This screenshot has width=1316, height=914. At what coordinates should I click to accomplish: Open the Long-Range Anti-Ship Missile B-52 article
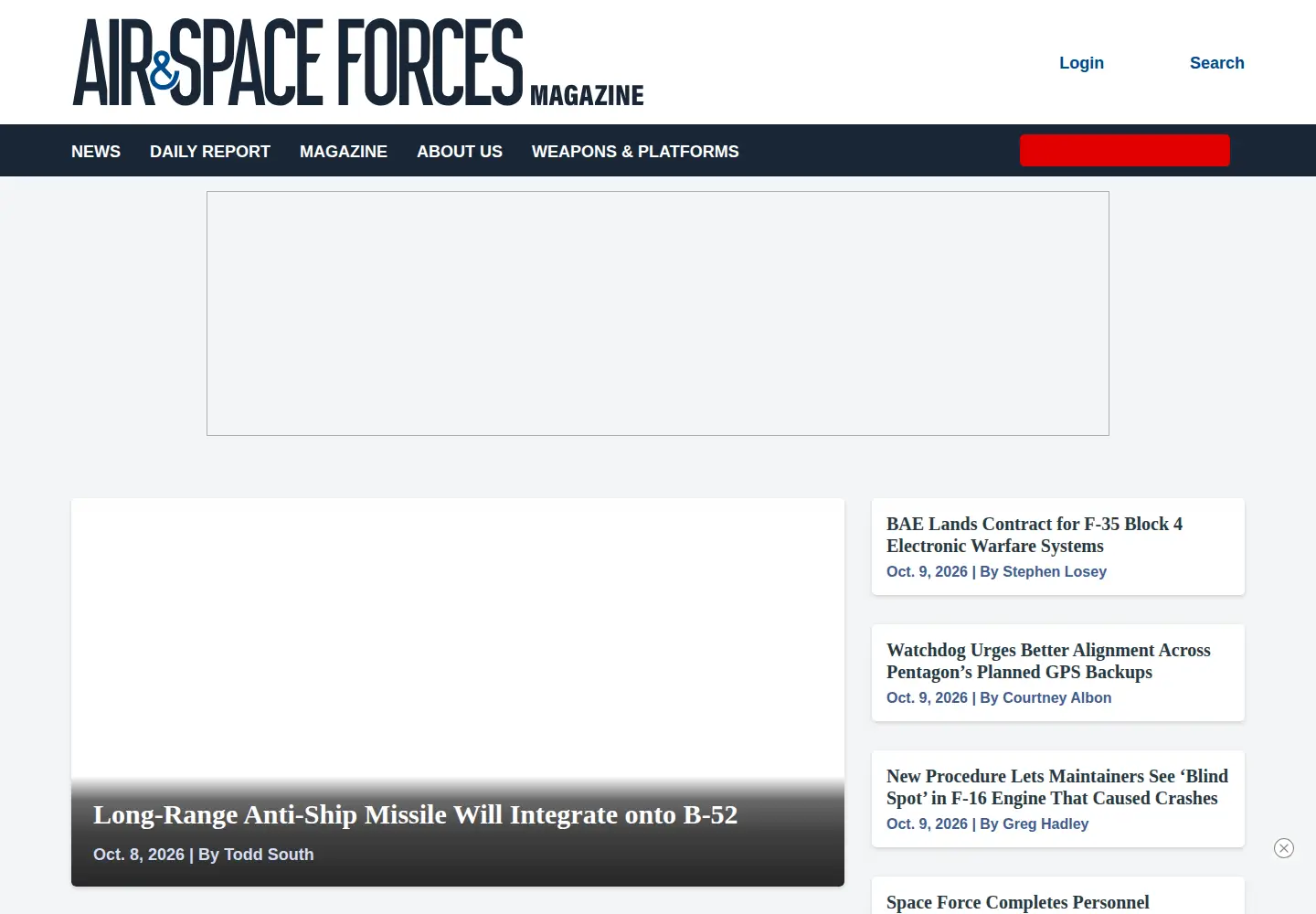coord(415,814)
